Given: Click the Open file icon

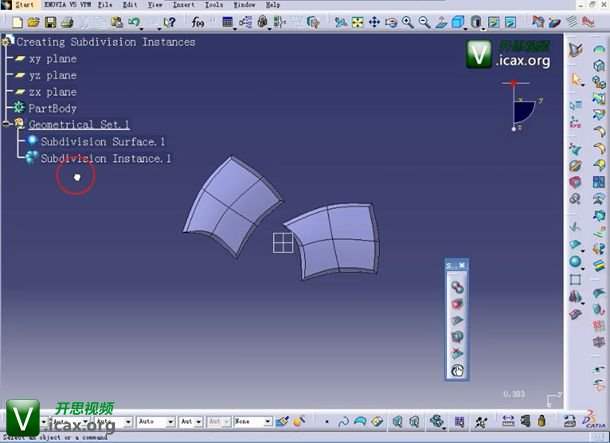Looking at the screenshot, I should 35,22.
